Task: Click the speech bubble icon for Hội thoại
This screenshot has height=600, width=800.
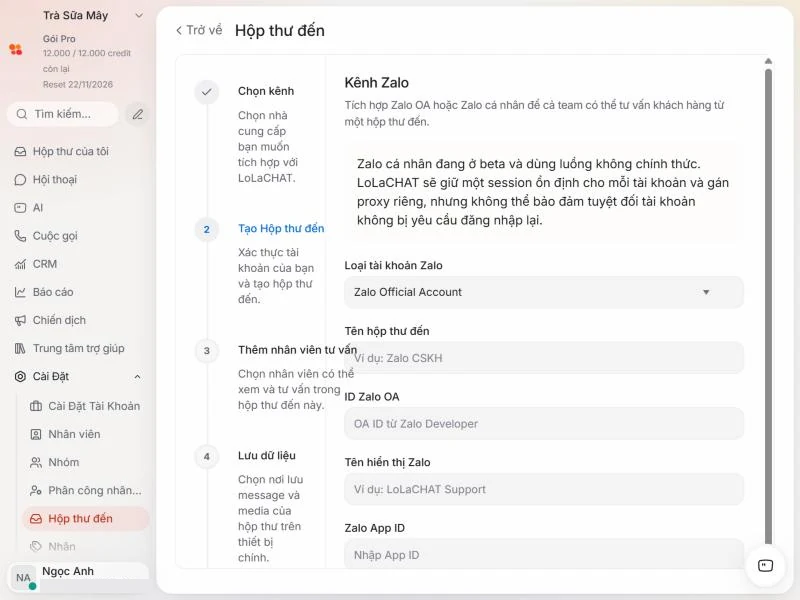Action: 20,180
